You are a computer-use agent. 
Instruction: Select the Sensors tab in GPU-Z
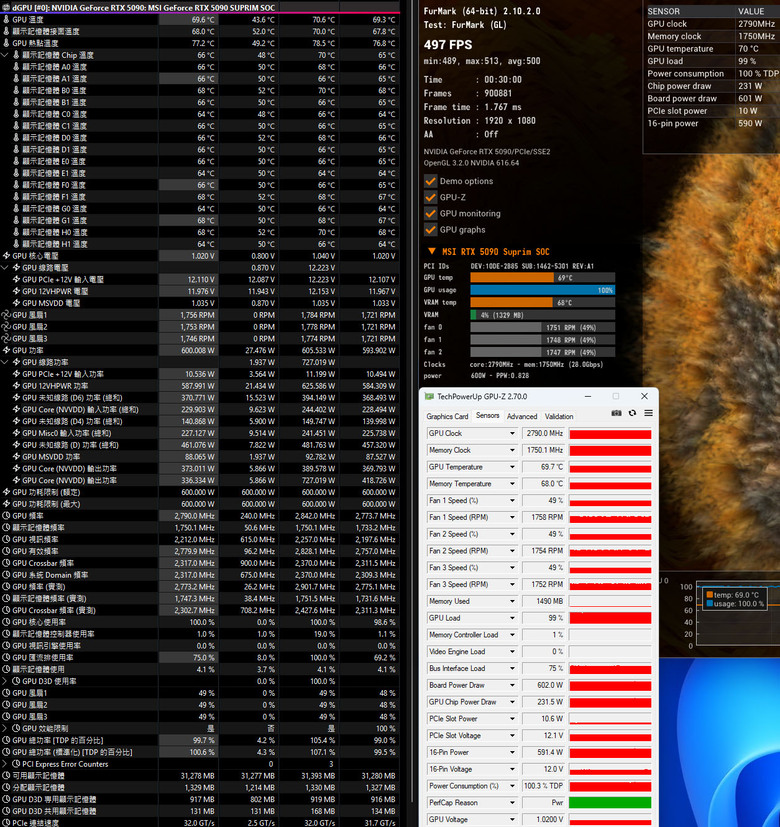point(487,416)
